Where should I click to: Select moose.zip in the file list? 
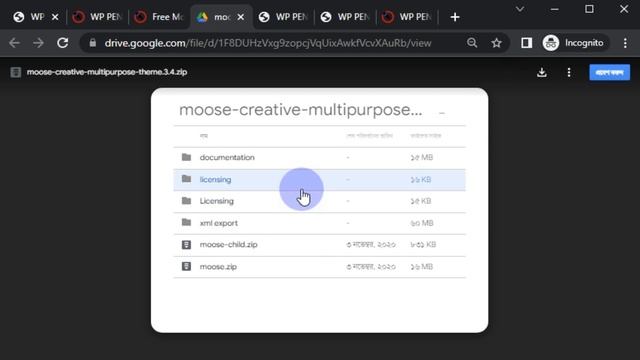coord(320,267)
